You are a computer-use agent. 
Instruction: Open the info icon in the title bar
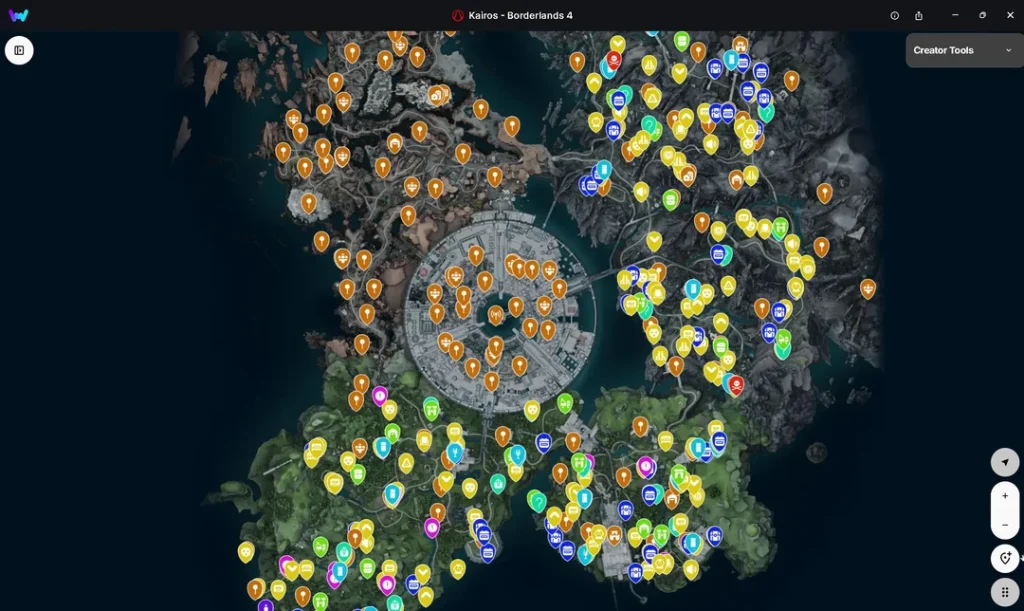893,15
